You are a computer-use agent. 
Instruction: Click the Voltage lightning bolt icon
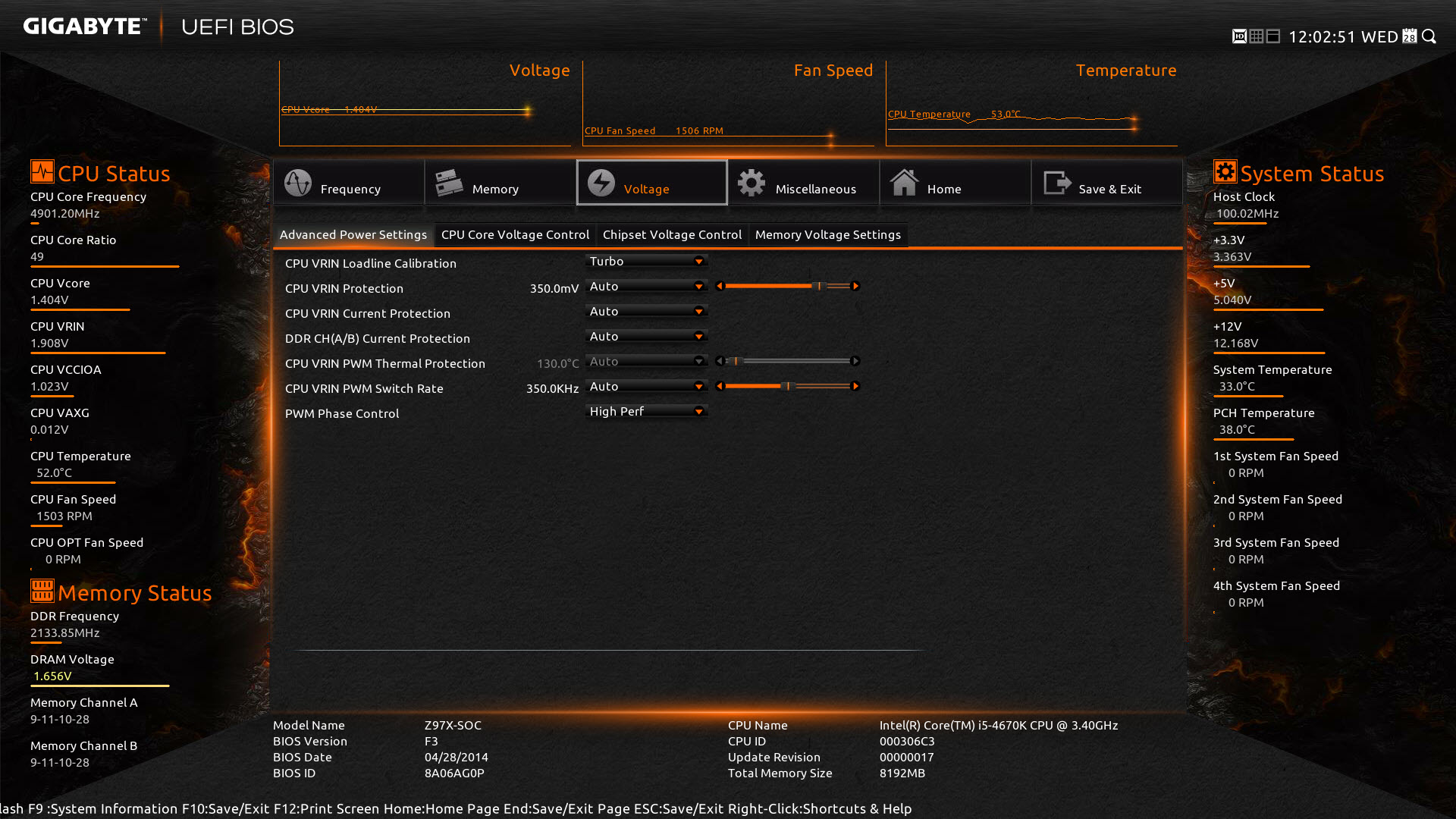tap(601, 183)
